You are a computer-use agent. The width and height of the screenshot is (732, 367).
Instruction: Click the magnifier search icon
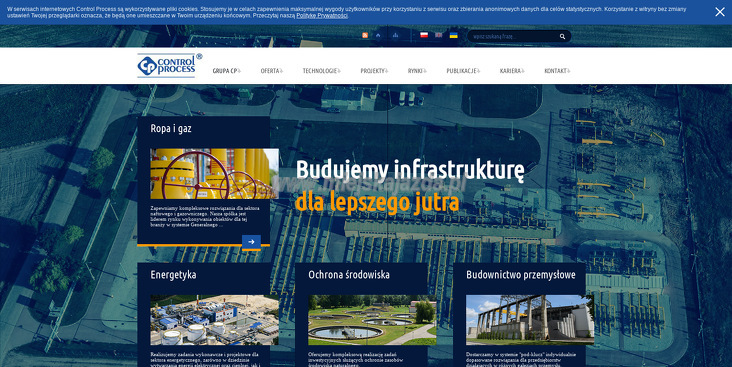coord(563,36)
